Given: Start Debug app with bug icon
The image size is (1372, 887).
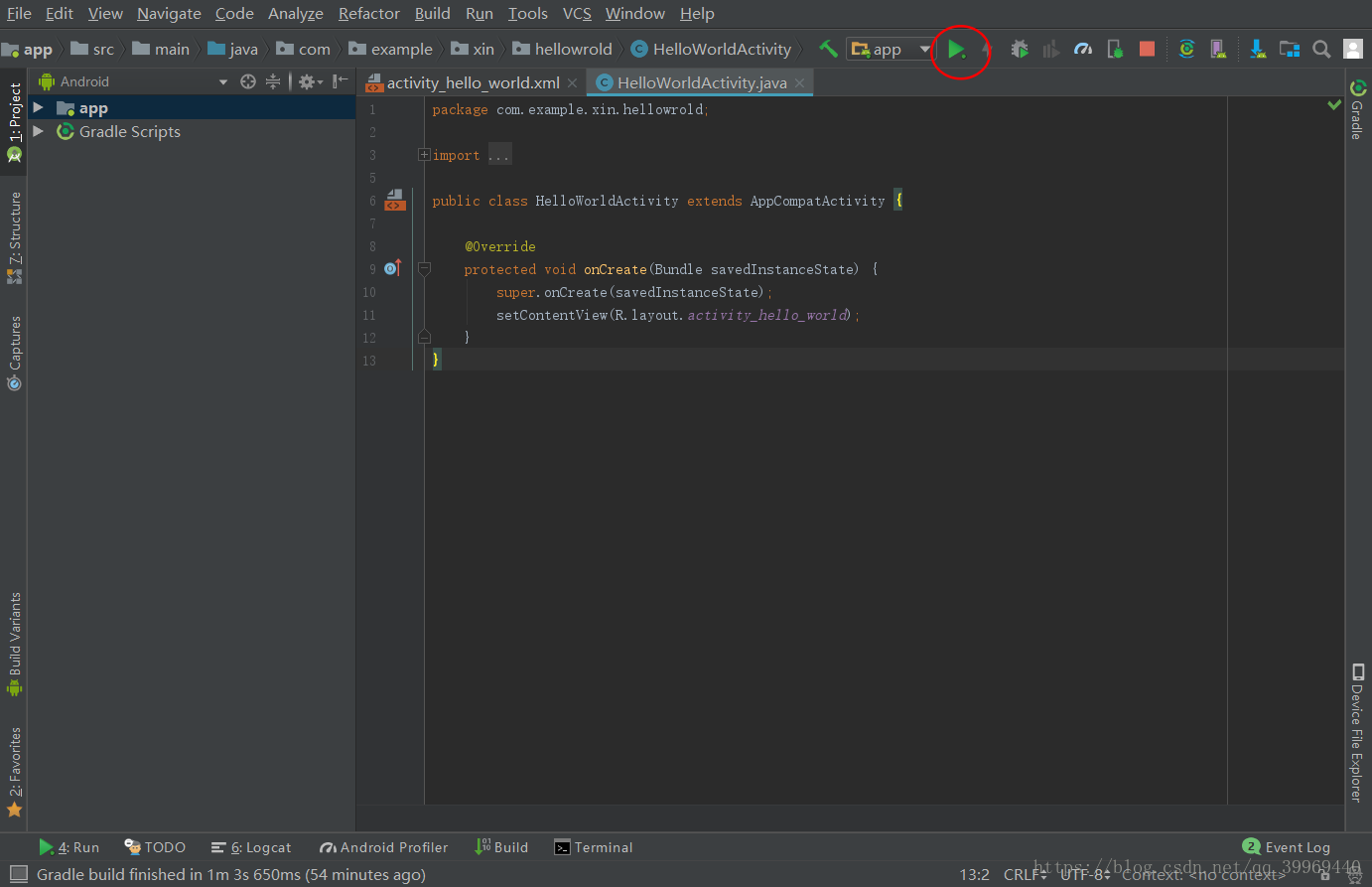Looking at the screenshot, I should pos(1020,49).
